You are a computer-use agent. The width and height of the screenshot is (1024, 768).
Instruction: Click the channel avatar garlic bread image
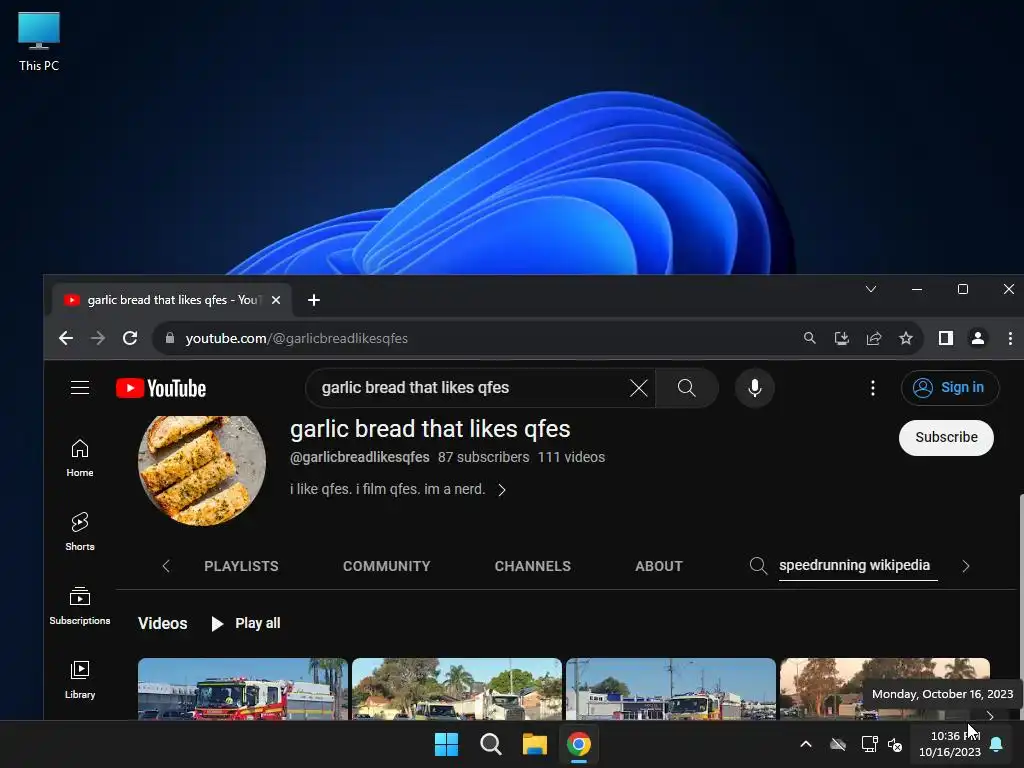pyautogui.click(x=202, y=469)
